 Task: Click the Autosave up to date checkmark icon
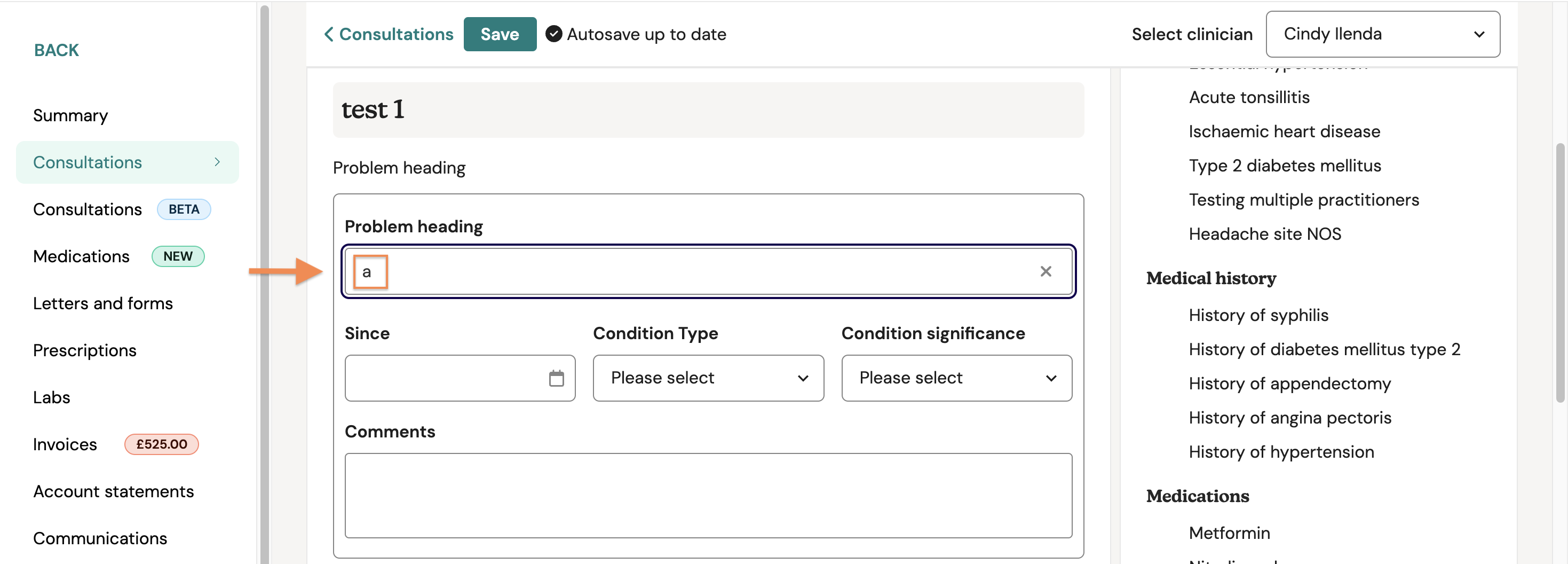tap(553, 34)
